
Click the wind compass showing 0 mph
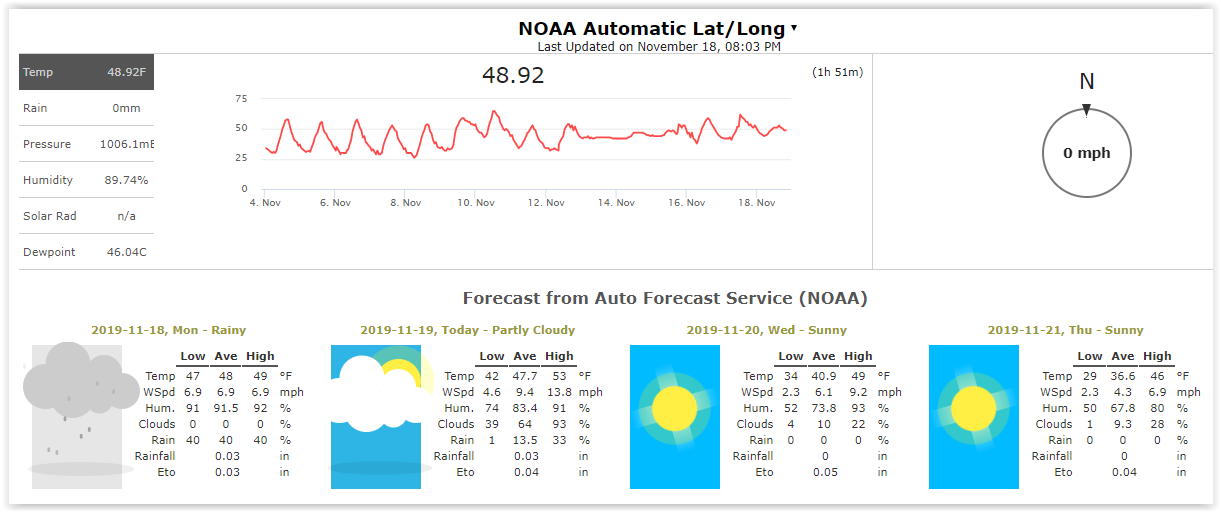point(1086,153)
